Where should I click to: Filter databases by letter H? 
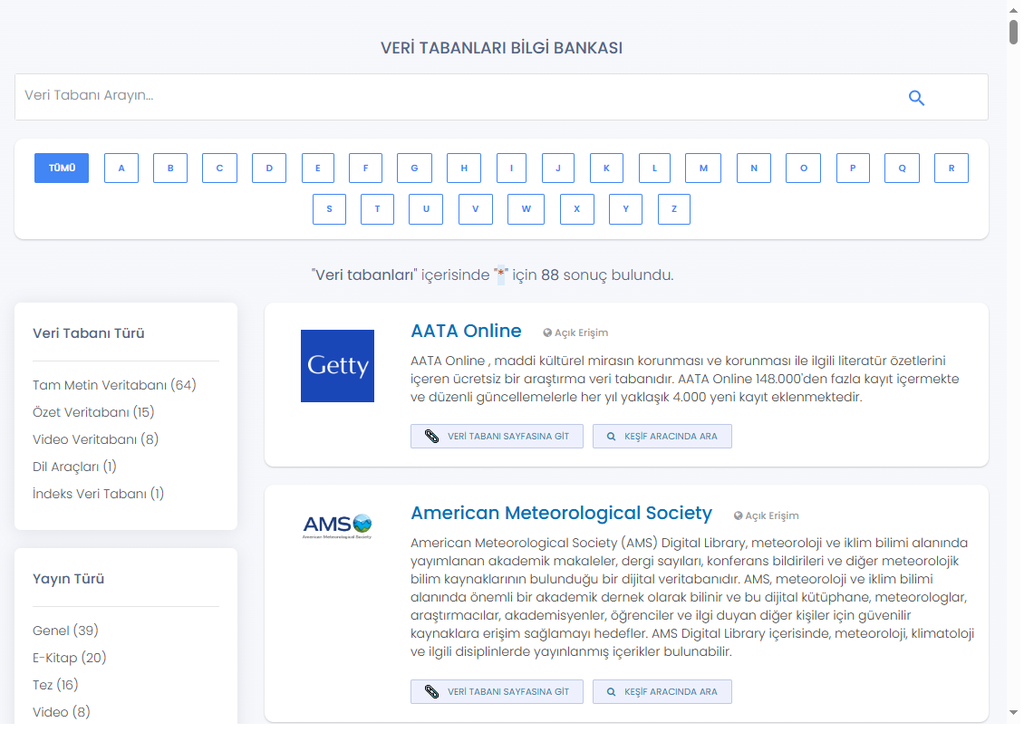pos(464,168)
